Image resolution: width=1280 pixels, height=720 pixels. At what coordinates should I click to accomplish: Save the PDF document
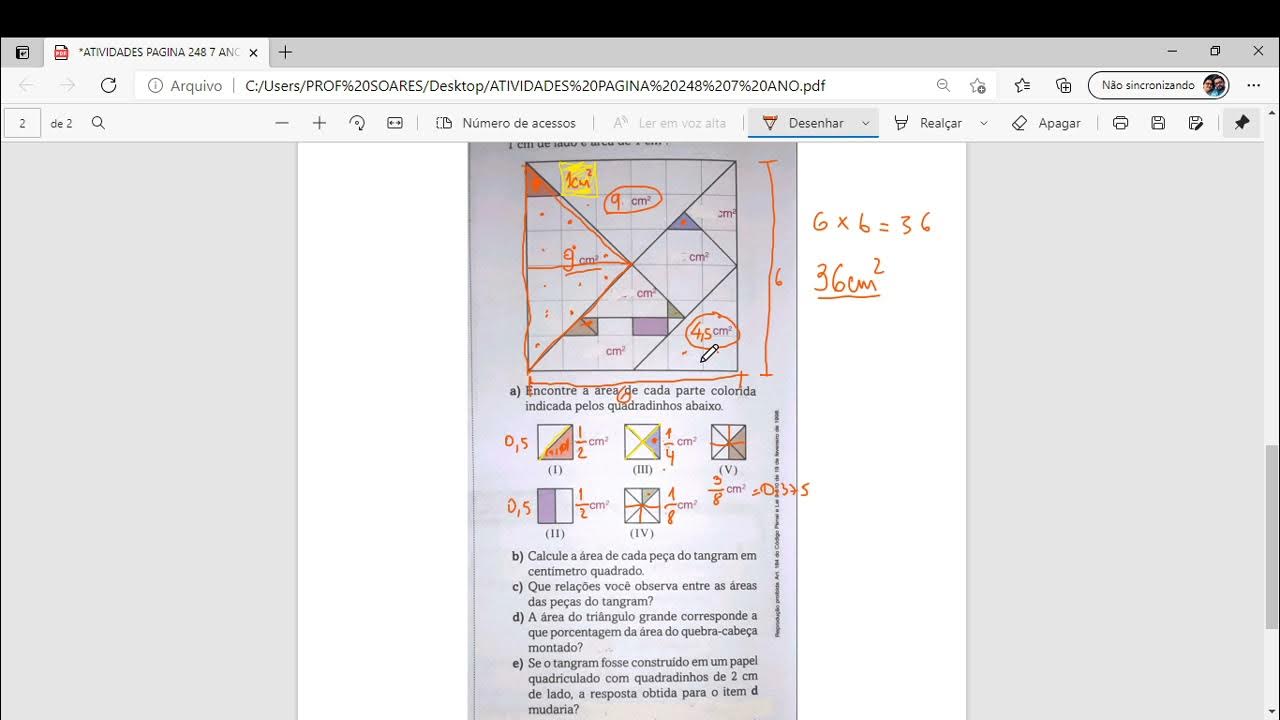[1158, 123]
